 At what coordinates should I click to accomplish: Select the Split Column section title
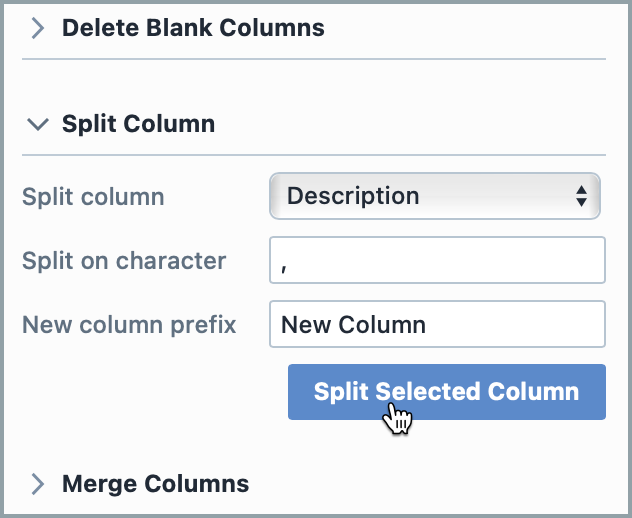(x=138, y=124)
